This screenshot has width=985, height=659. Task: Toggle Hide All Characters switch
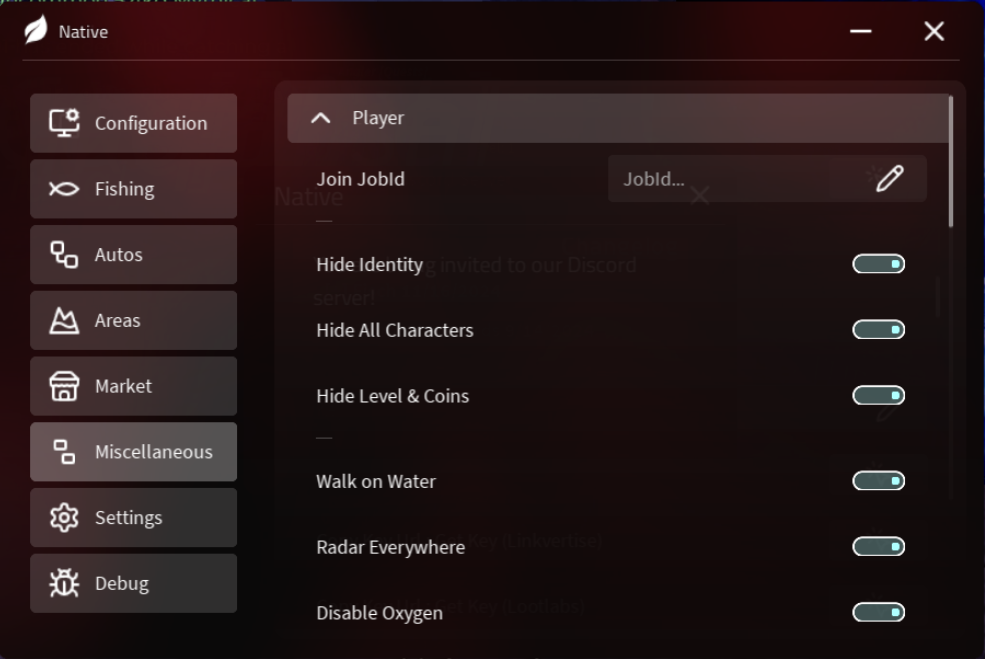coord(878,329)
